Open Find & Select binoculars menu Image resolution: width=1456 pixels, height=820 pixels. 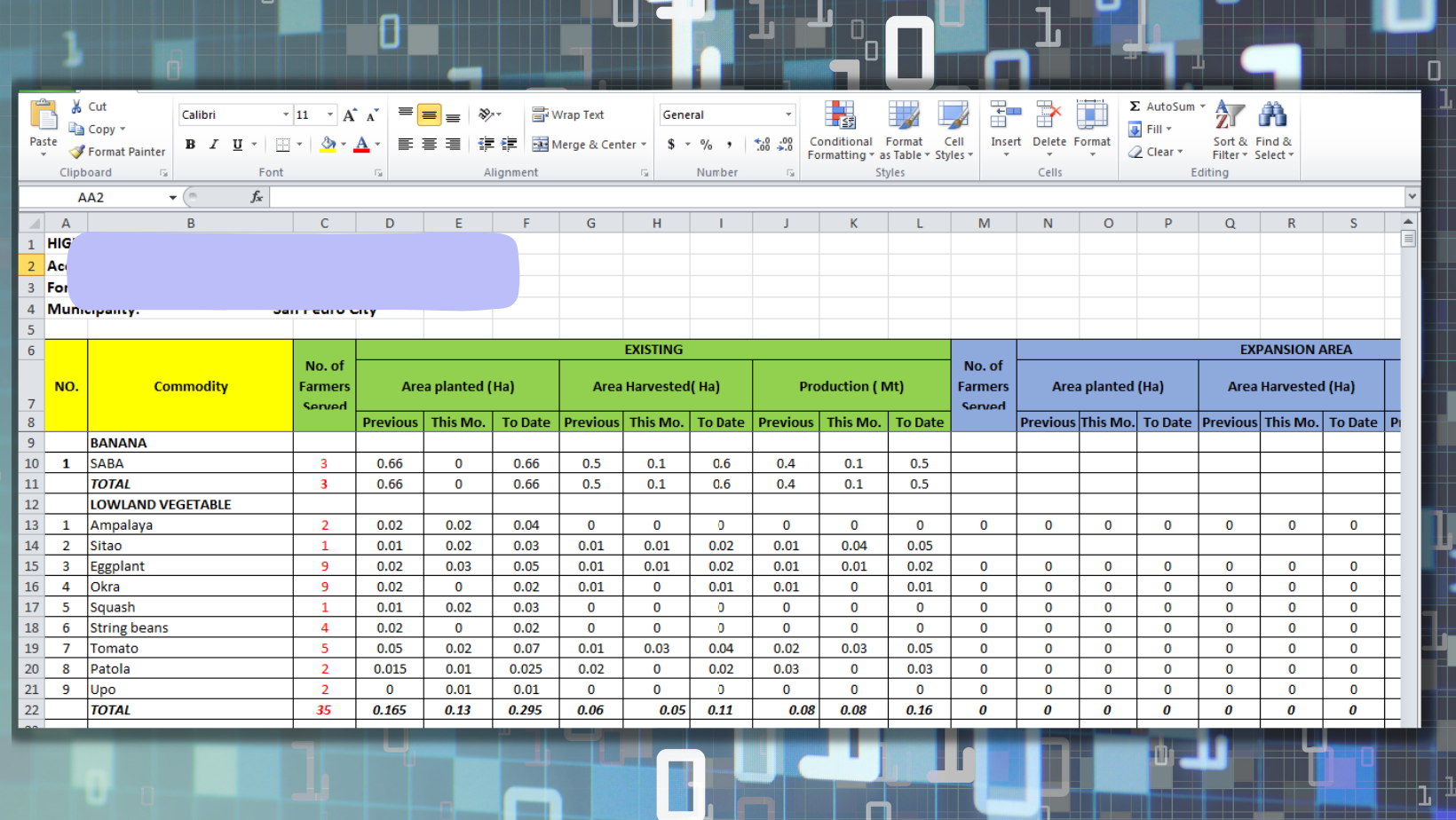pos(1273,130)
